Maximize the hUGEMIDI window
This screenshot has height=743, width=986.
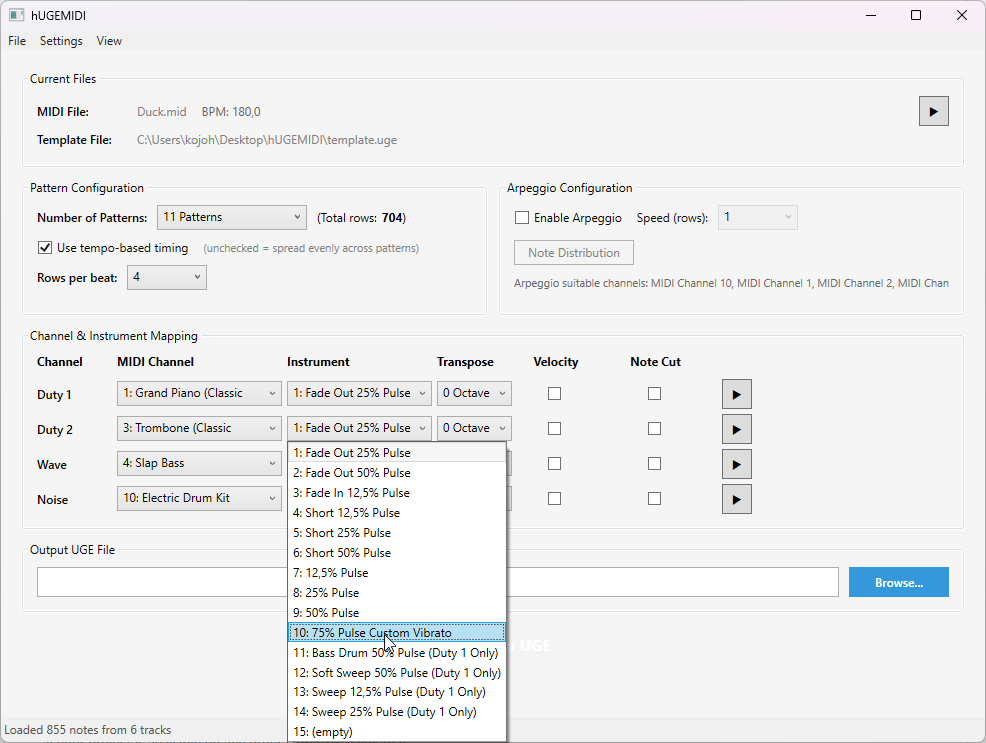[x=916, y=15]
